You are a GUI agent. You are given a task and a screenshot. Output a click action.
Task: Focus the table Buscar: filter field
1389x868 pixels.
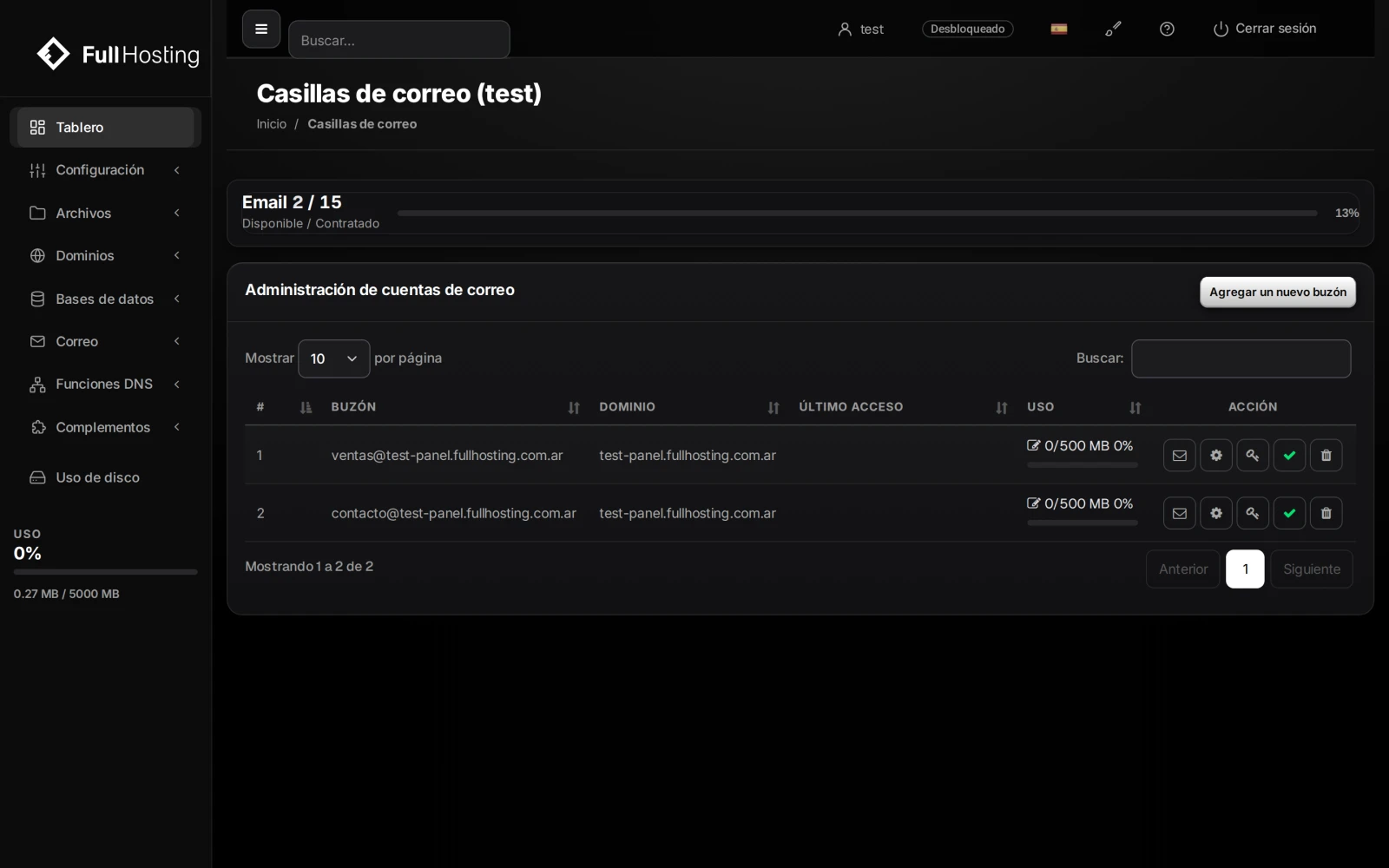tap(1241, 358)
